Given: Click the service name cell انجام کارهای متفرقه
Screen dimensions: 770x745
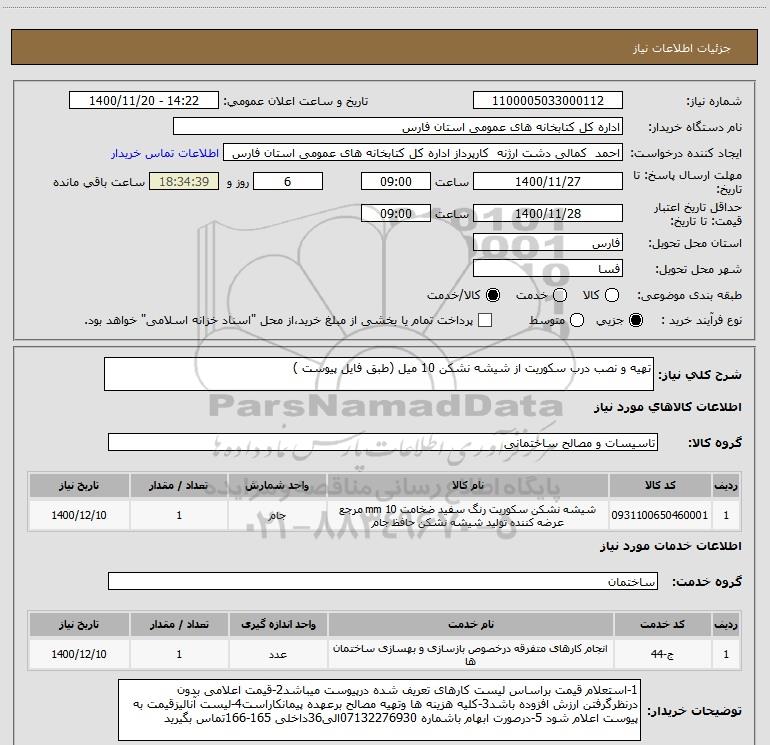Looking at the screenshot, I should (470, 654).
